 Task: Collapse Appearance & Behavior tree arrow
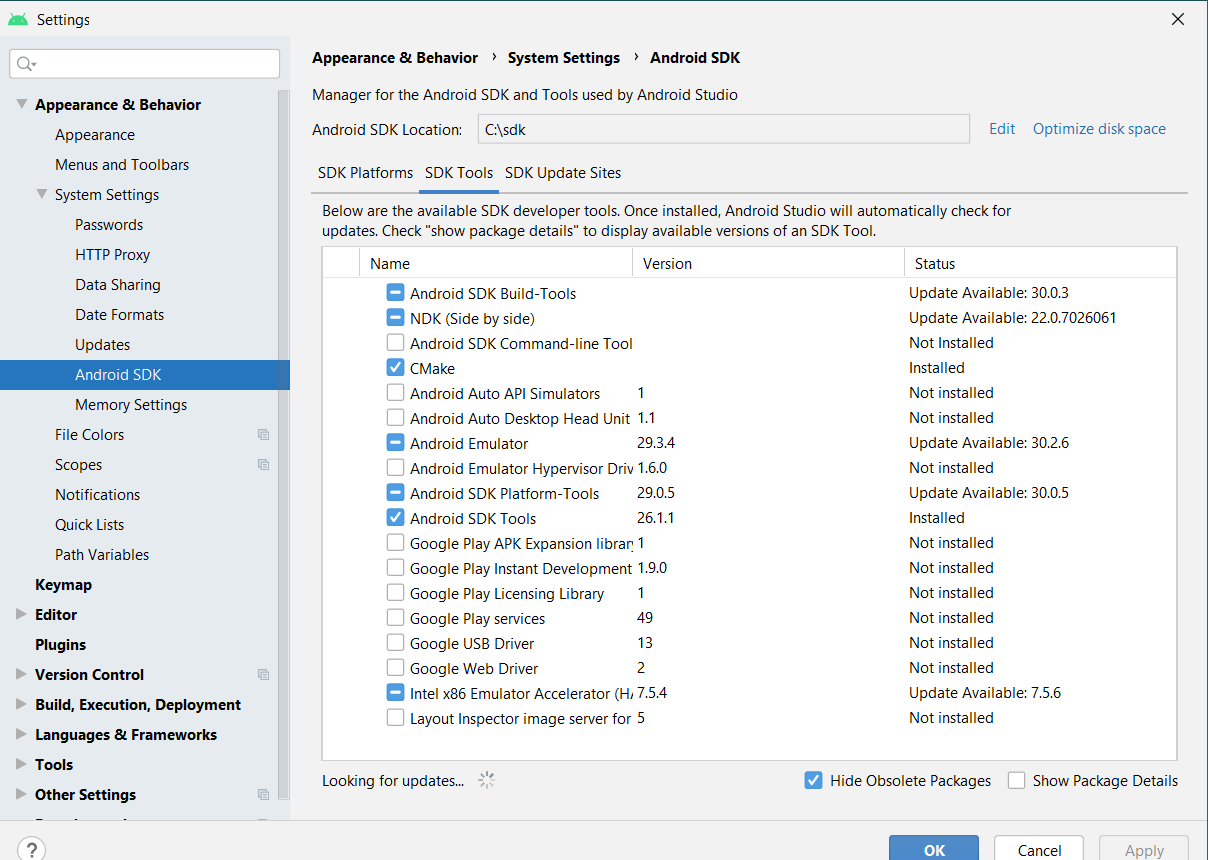coord(21,104)
